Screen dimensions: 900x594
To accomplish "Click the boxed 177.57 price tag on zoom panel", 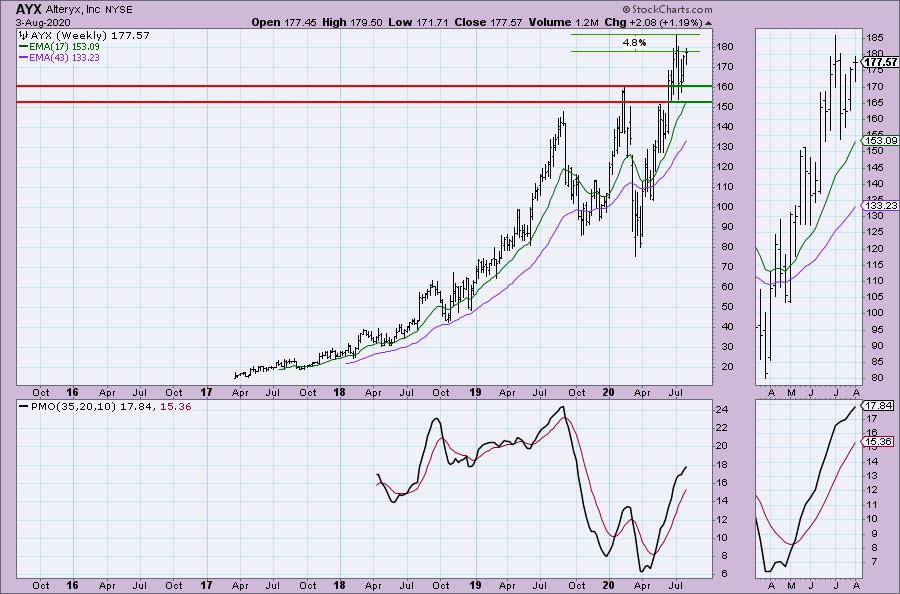I will [x=880, y=62].
